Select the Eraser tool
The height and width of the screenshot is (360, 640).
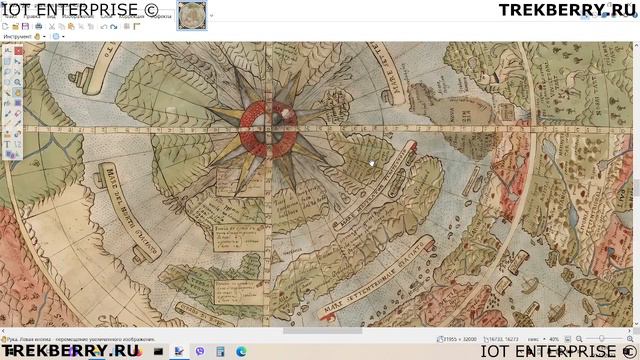point(18,113)
